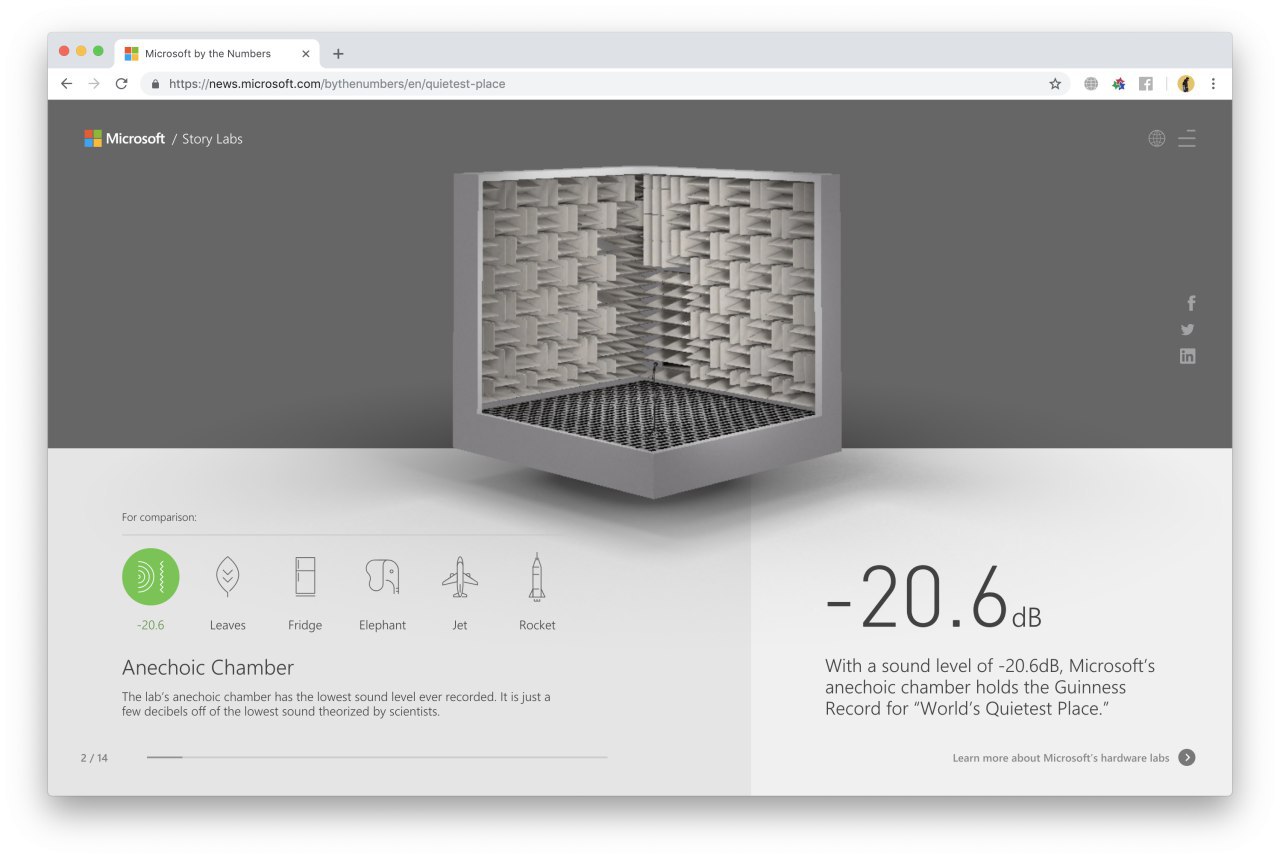The width and height of the screenshot is (1280, 859).
Task: Select the Rocket comparison icon
Action: pos(537,577)
